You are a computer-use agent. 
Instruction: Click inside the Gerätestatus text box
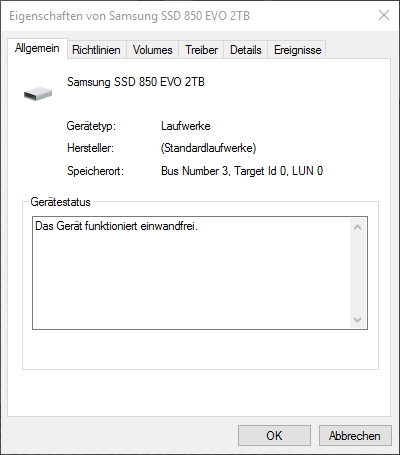click(x=191, y=273)
